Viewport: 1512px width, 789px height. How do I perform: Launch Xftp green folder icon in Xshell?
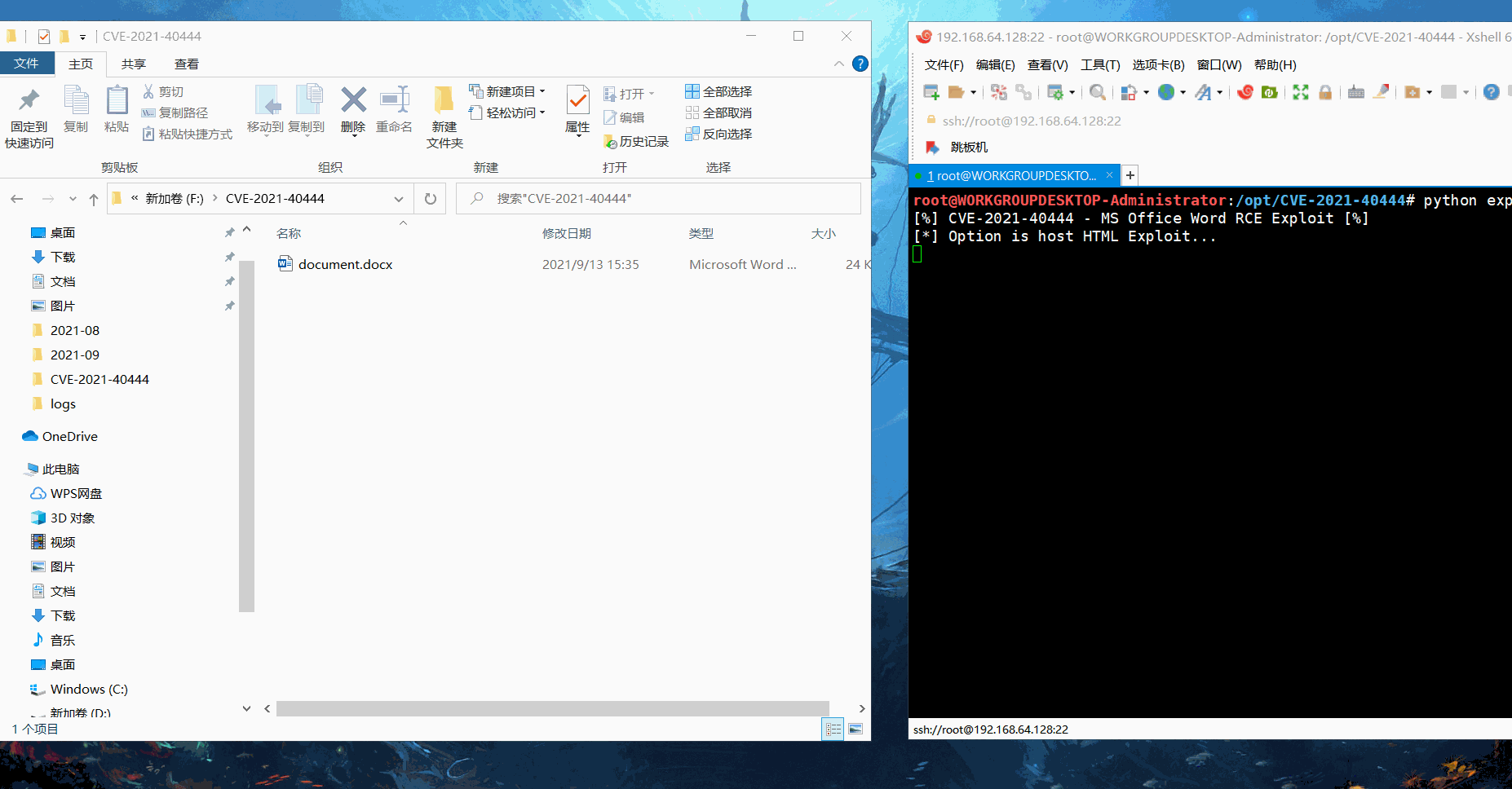click(1270, 92)
